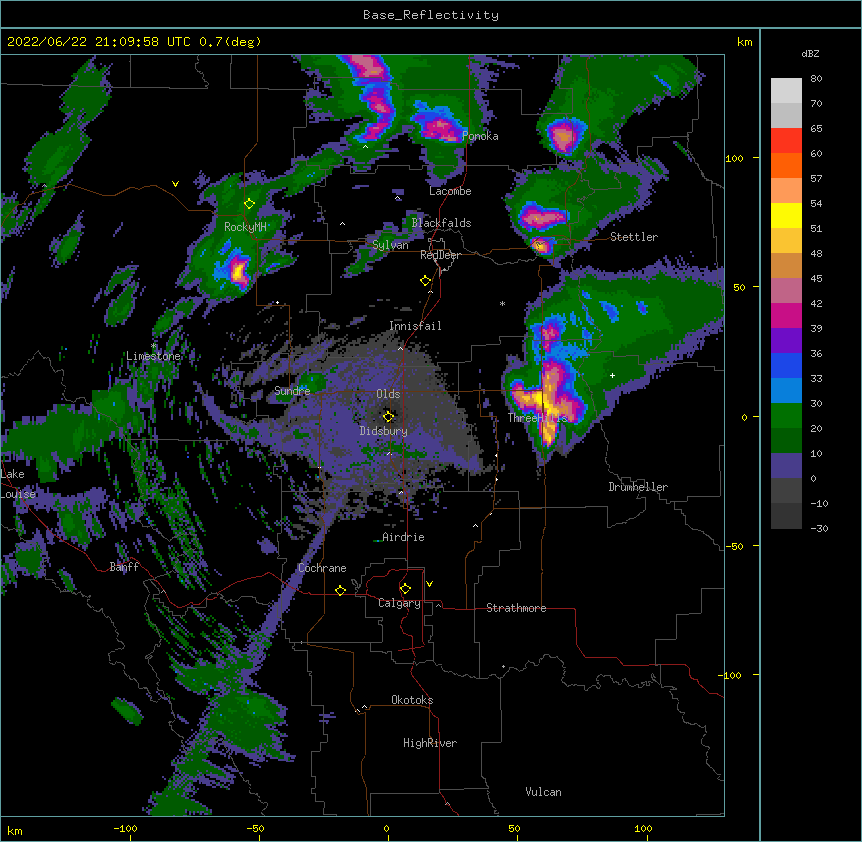Click the Drumheller label
The height and width of the screenshot is (842, 862).
638,487
